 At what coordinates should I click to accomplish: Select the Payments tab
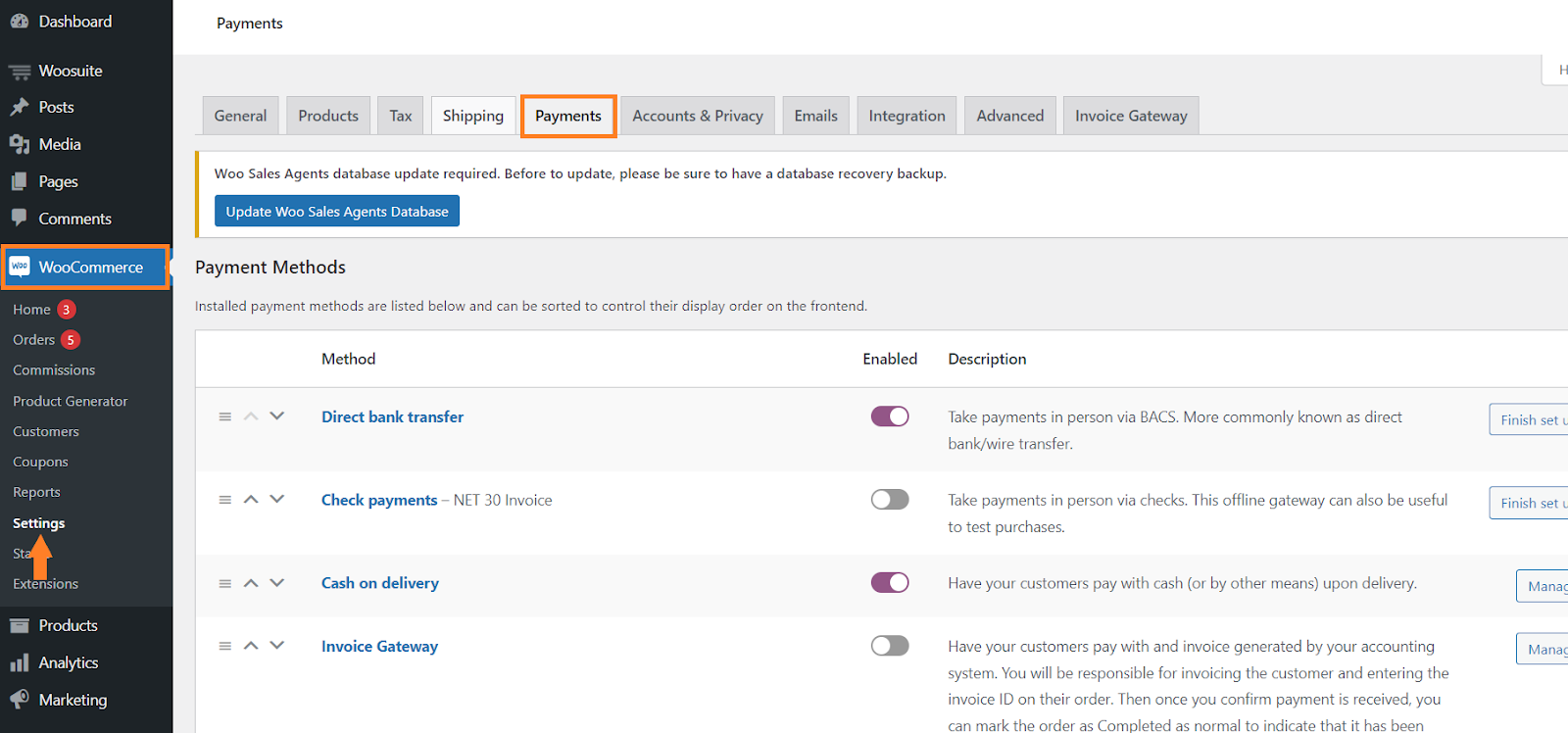tap(568, 116)
